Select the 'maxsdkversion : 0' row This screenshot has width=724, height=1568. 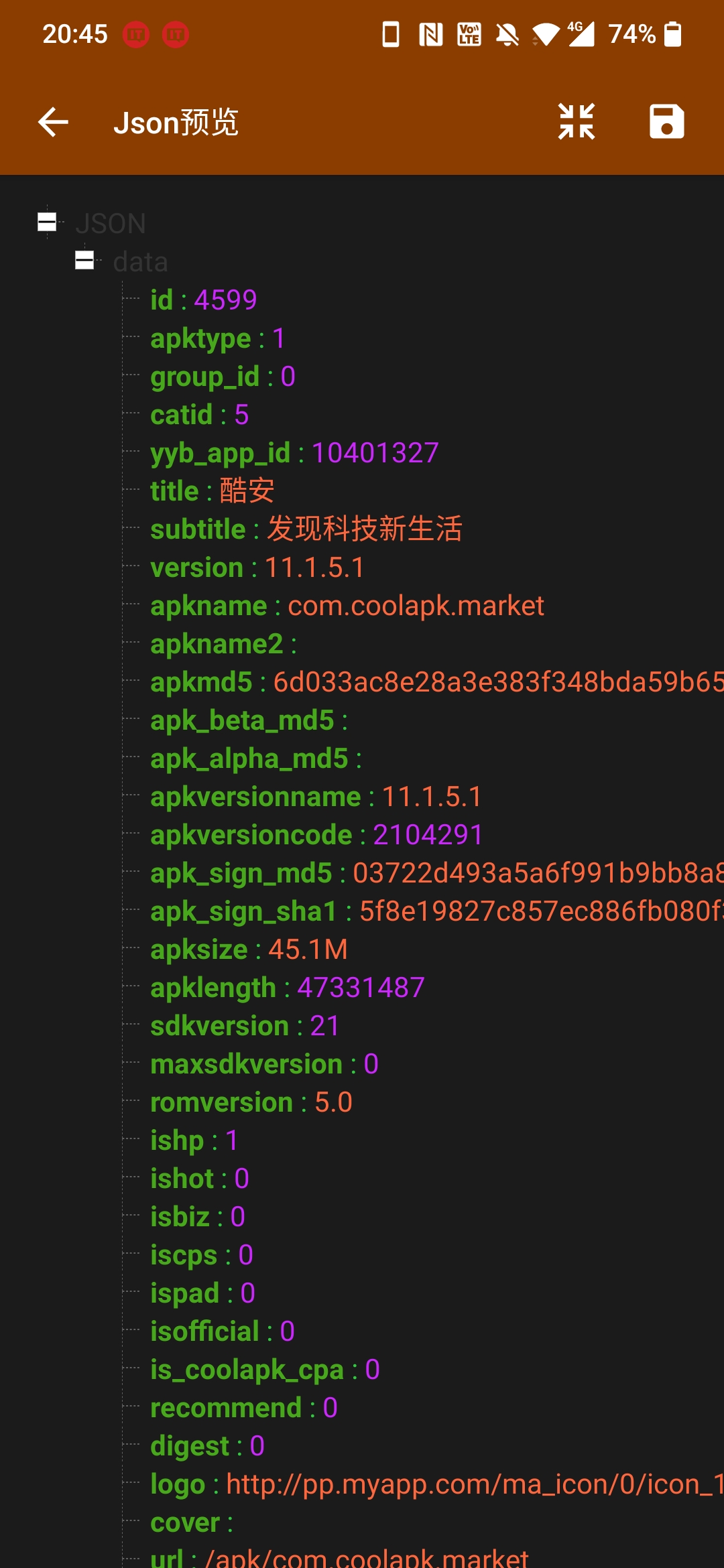click(x=265, y=1064)
